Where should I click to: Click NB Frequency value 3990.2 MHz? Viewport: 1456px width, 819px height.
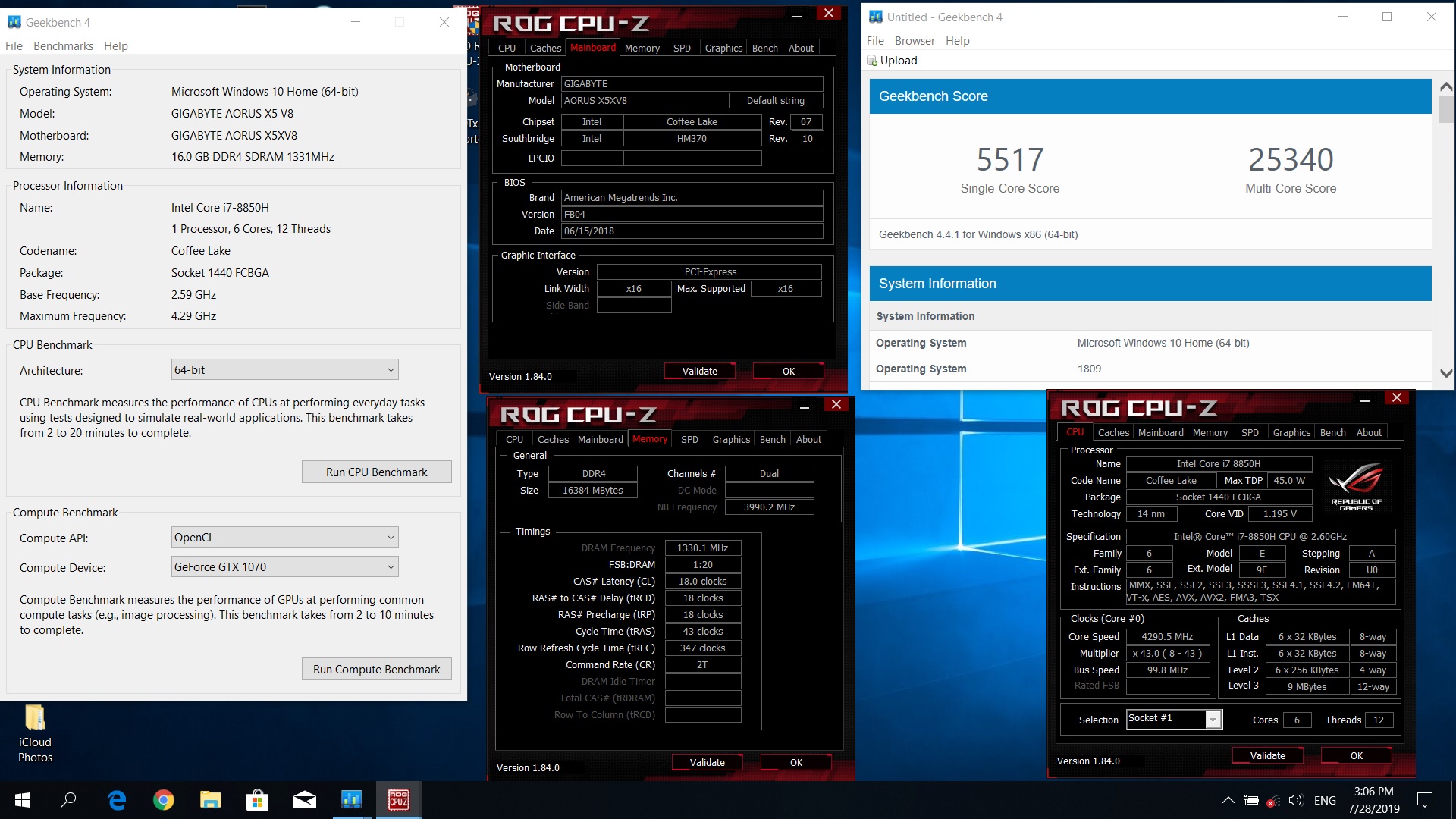point(769,507)
